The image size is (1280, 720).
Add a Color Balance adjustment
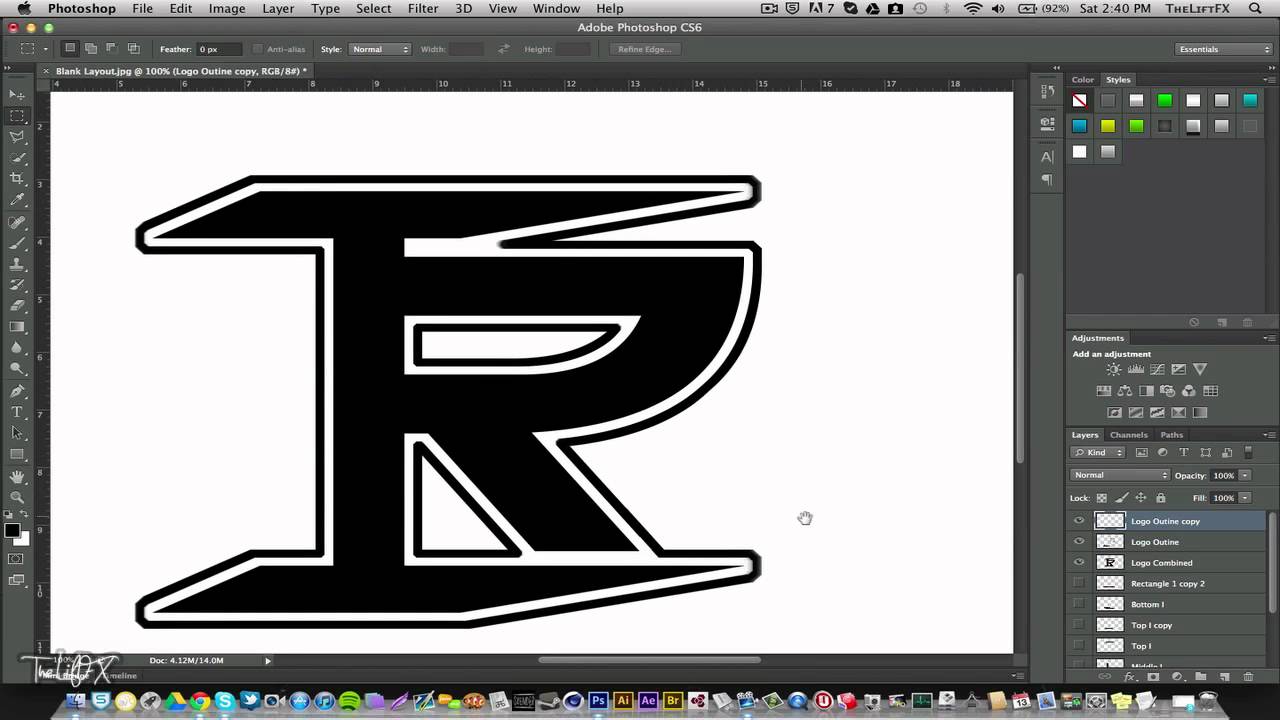click(x=1125, y=391)
